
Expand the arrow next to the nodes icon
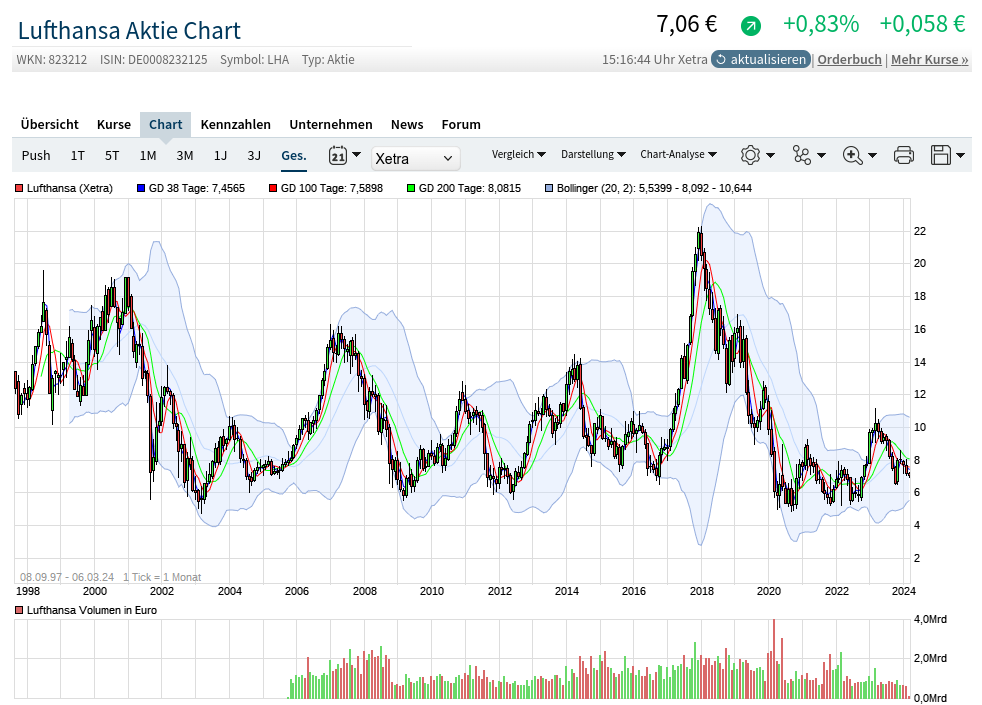pyautogui.click(x=822, y=155)
